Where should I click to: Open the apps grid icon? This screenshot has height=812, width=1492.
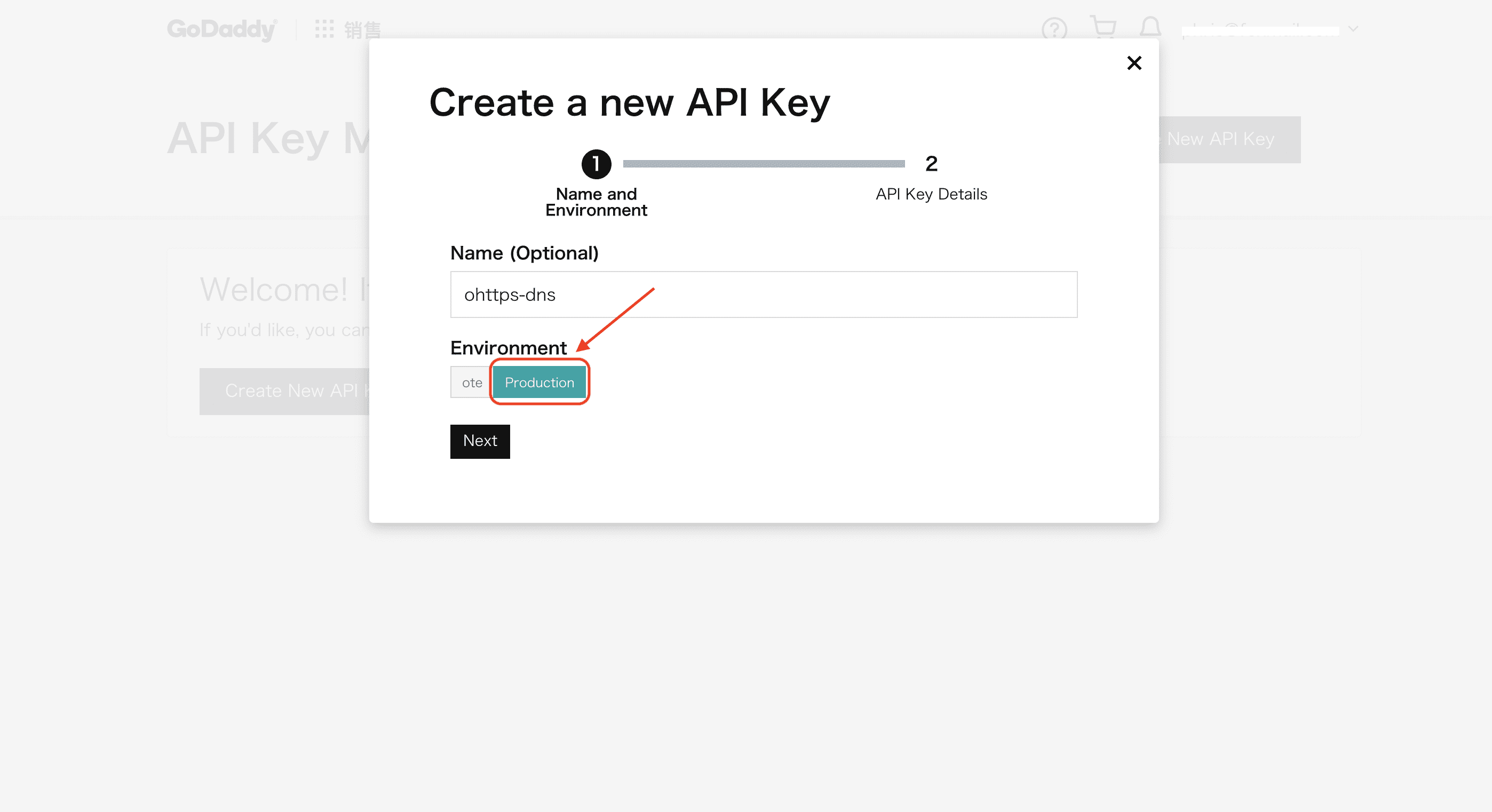tap(324, 29)
